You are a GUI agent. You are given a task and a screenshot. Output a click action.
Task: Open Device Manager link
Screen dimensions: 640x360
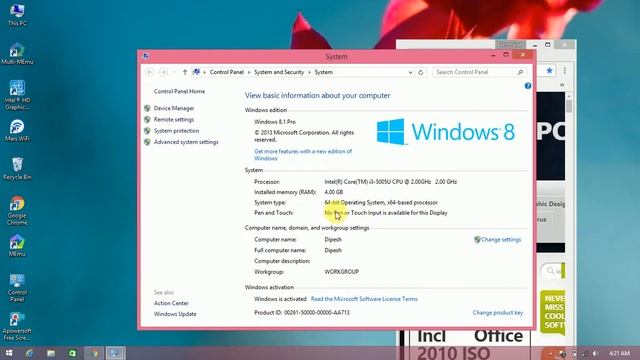174,108
